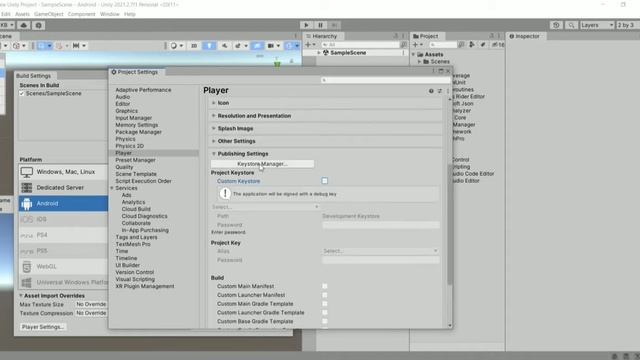
Task: Click the Project Settings help icon
Action: coord(431,91)
